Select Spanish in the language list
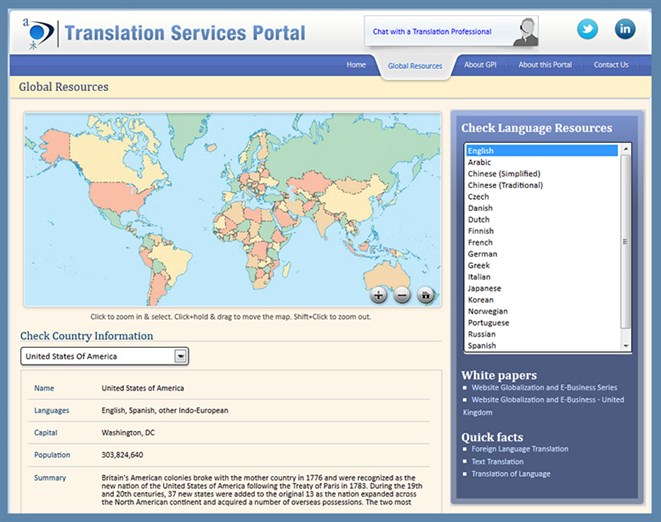 [x=542, y=345]
